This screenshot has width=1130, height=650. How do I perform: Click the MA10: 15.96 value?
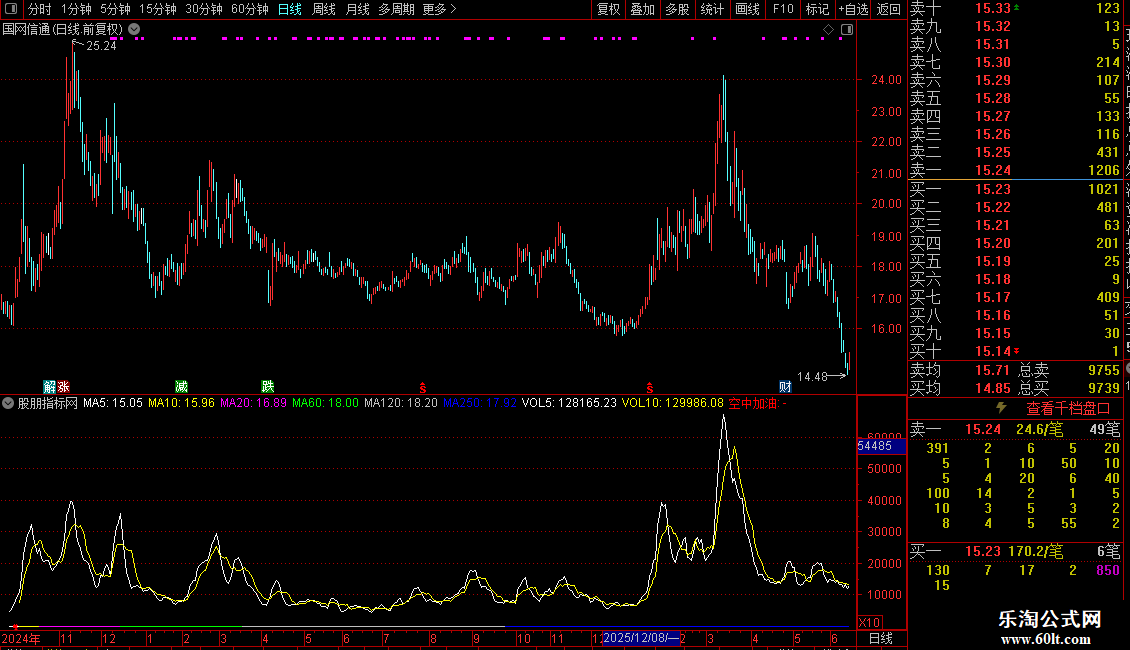(182, 404)
